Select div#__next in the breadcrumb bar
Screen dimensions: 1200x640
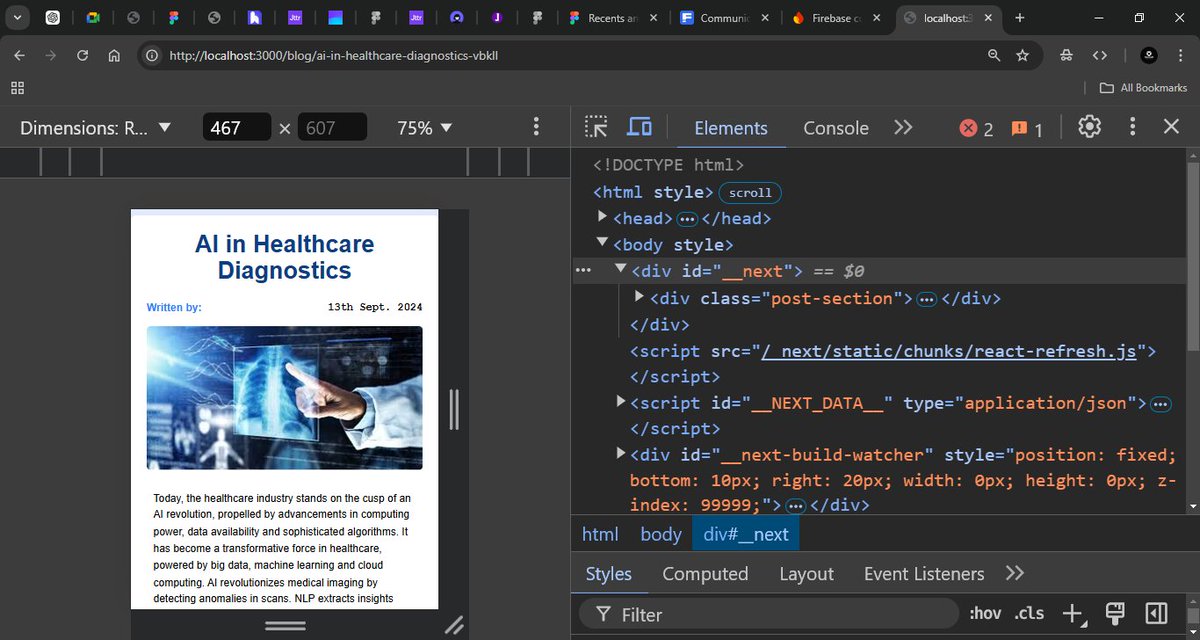746,534
